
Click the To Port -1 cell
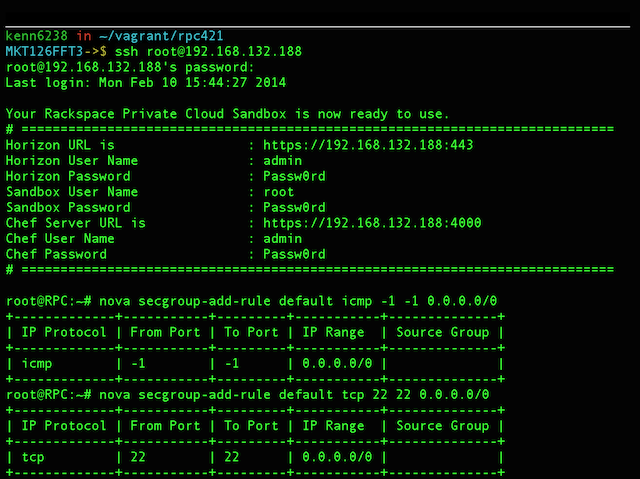[x=231, y=364]
